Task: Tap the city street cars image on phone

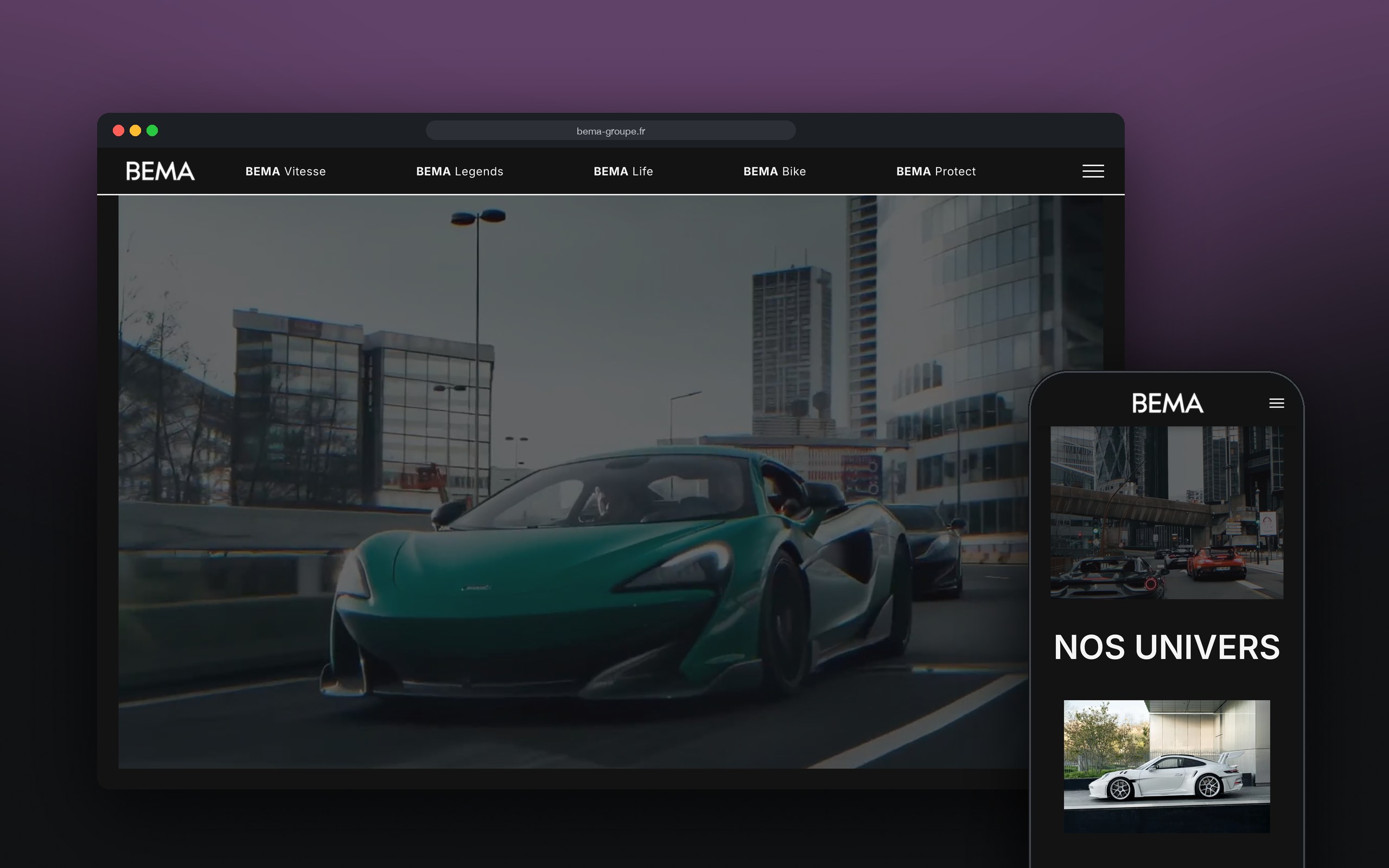Action: 1167,512
